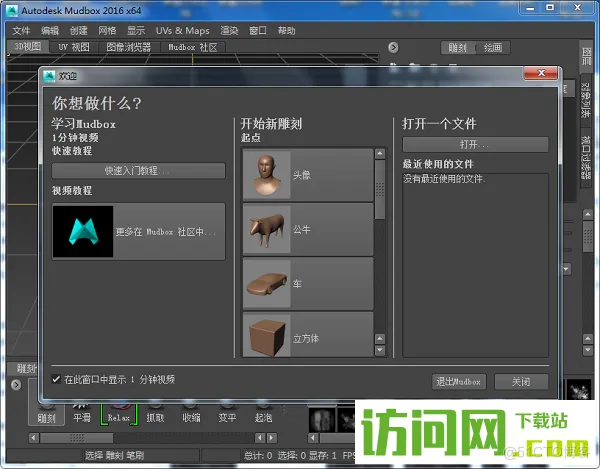Click the right panel scroll-up arrow
Screen dimensions: 600x469
[x=588, y=215]
